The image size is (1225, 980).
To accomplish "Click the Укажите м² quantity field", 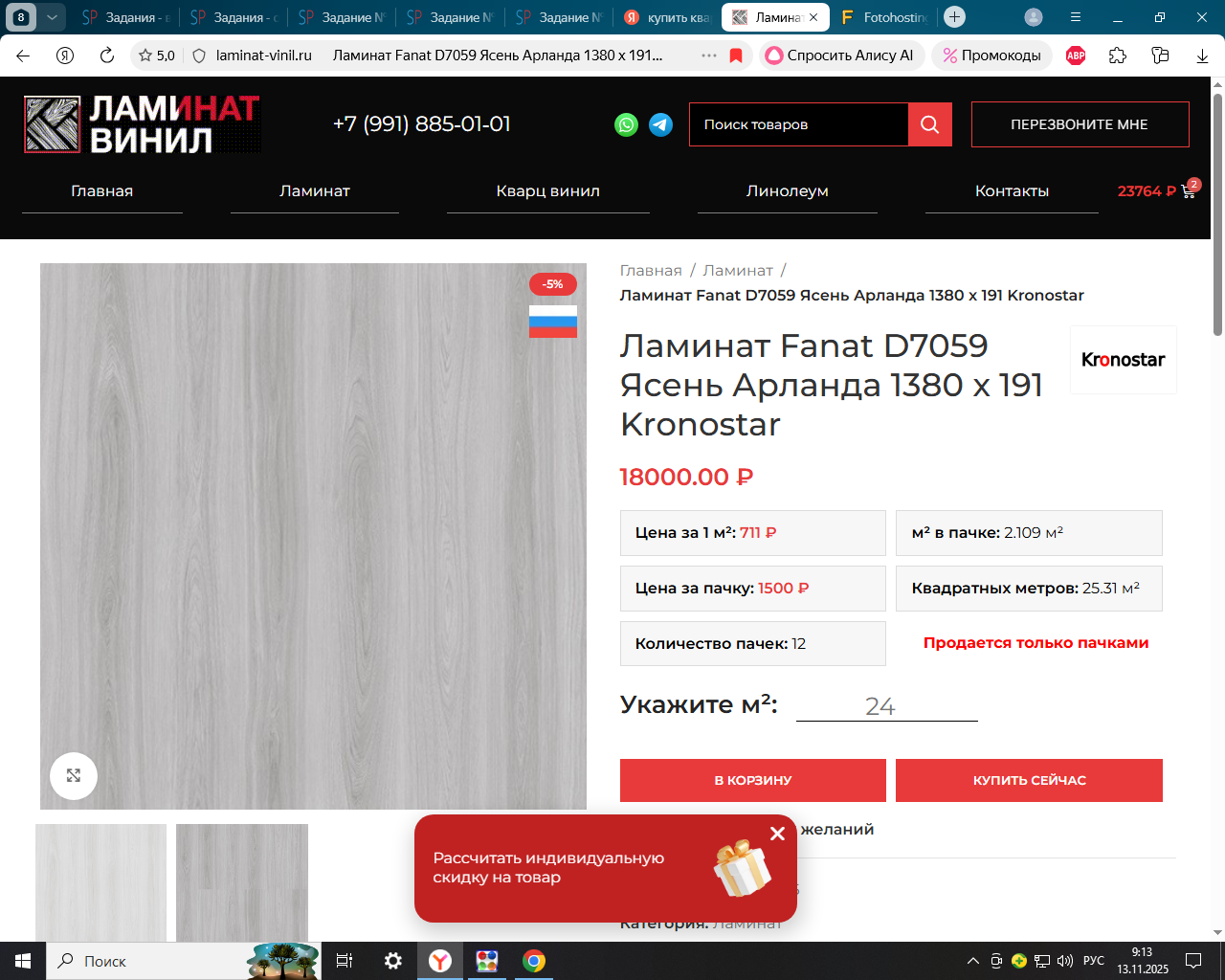I will [x=887, y=706].
